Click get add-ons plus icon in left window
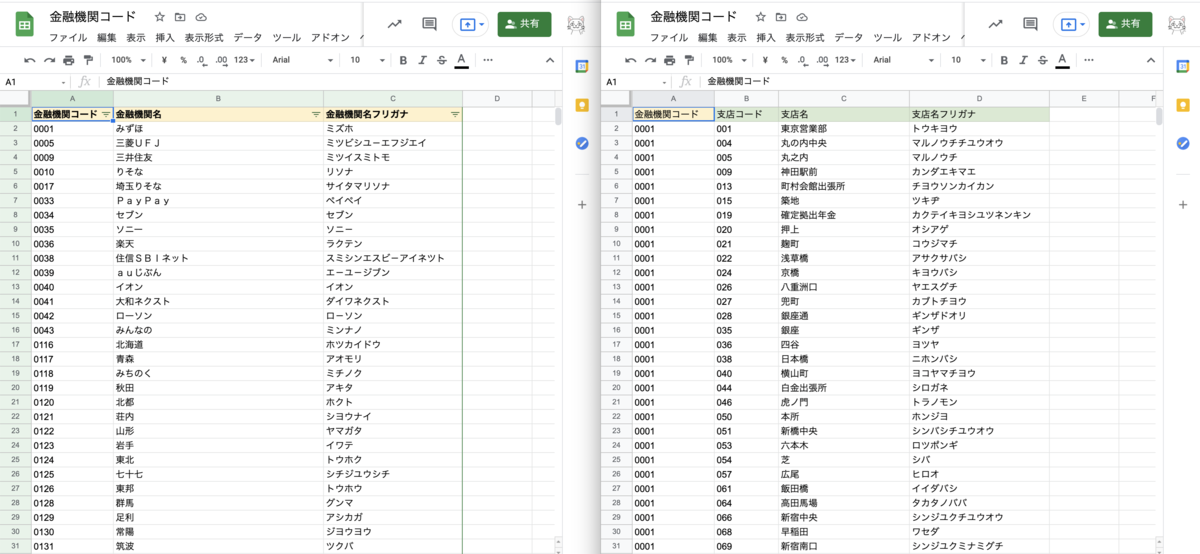1200x554 pixels. coord(582,205)
